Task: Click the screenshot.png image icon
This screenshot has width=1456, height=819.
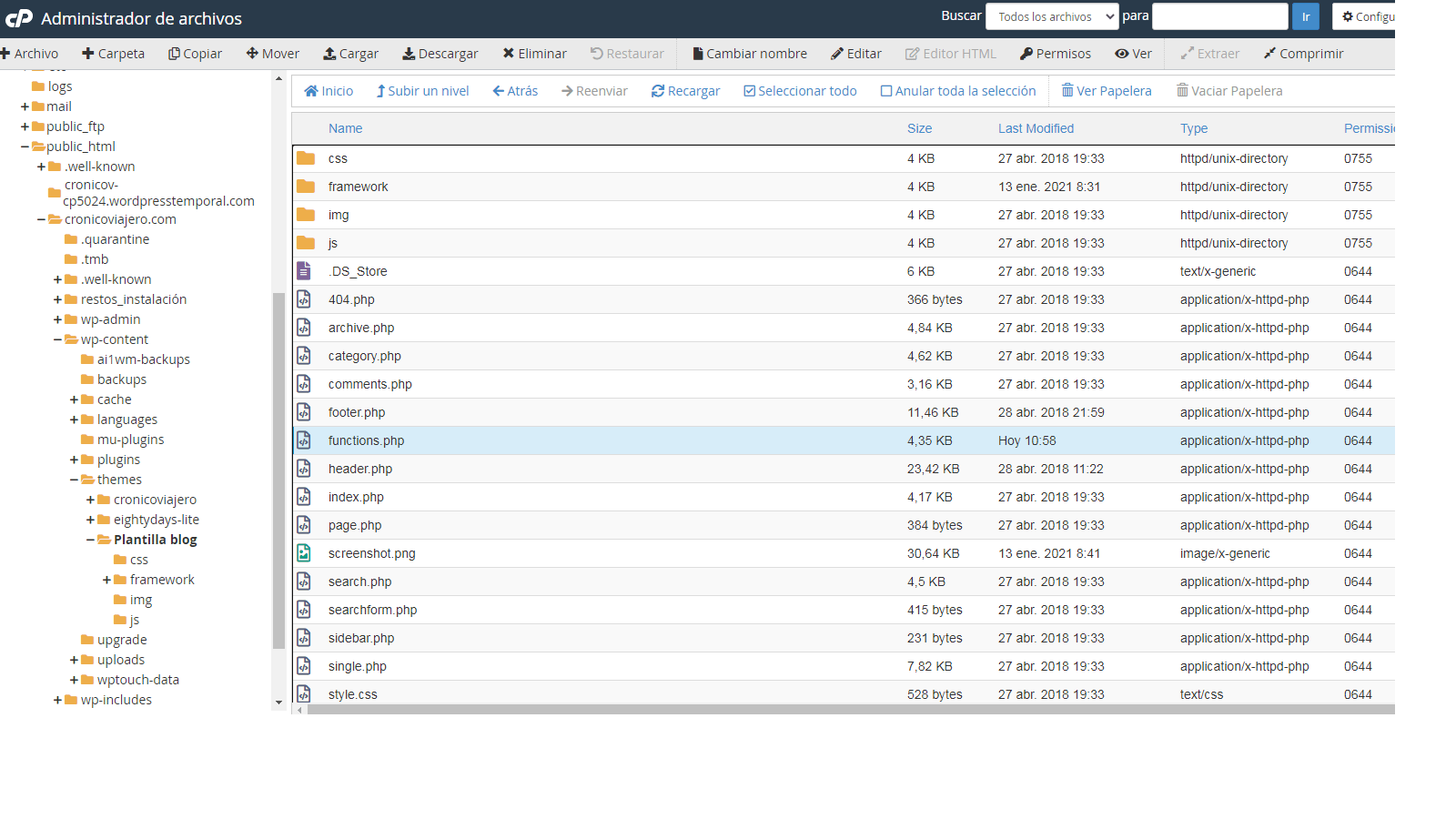Action: pyautogui.click(x=304, y=553)
